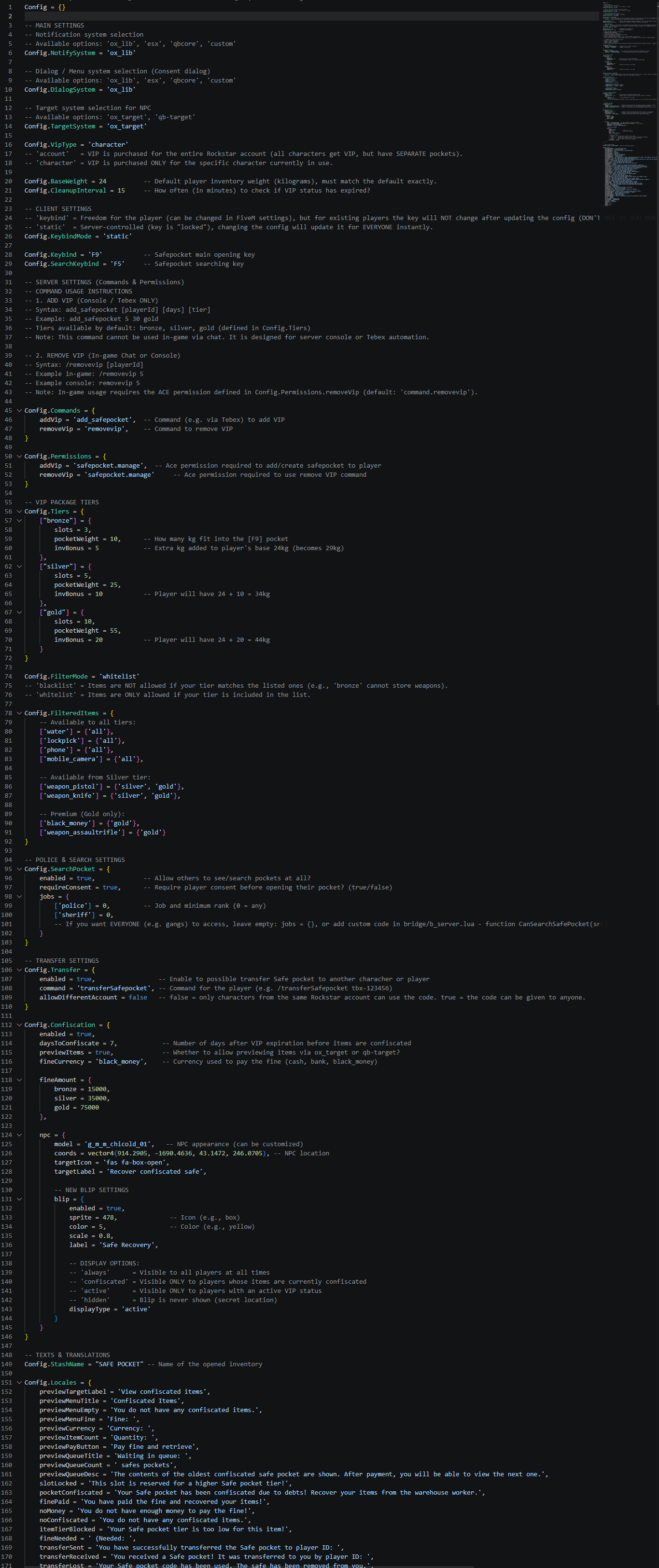Image resolution: width=659 pixels, height=1568 pixels.
Task: Click the Config.BaseWeight value 24
Action: pyautogui.click(x=102, y=181)
